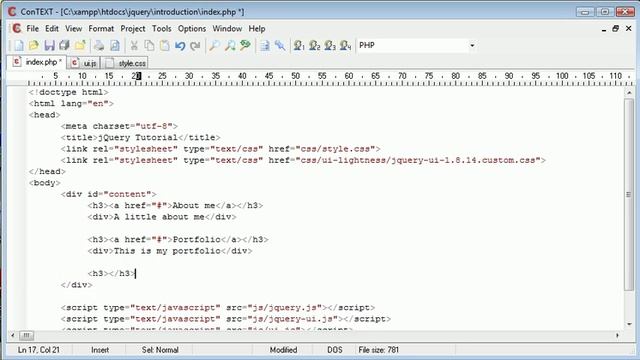This screenshot has height=360, width=640.
Task: Click the Close file toolbar icon
Action: pos(80,45)
